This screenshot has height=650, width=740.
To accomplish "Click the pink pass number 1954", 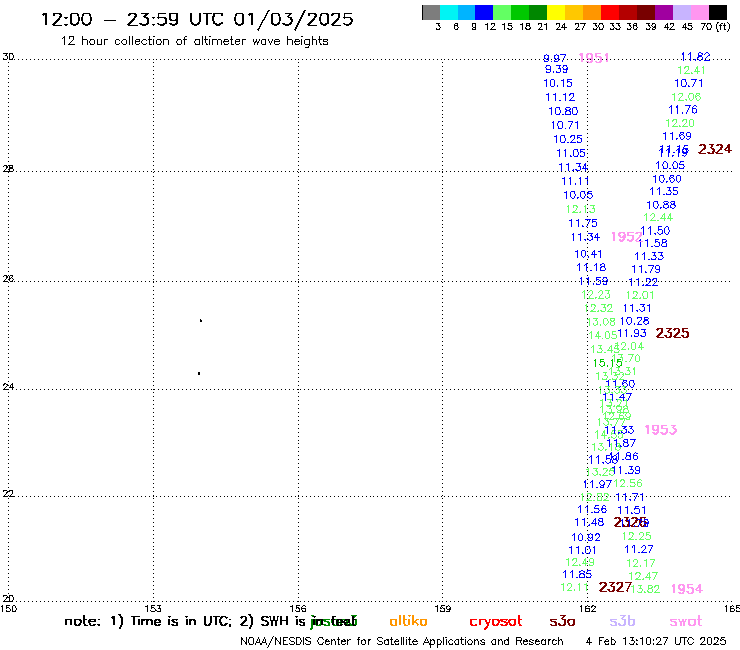I will pos(687,589).
